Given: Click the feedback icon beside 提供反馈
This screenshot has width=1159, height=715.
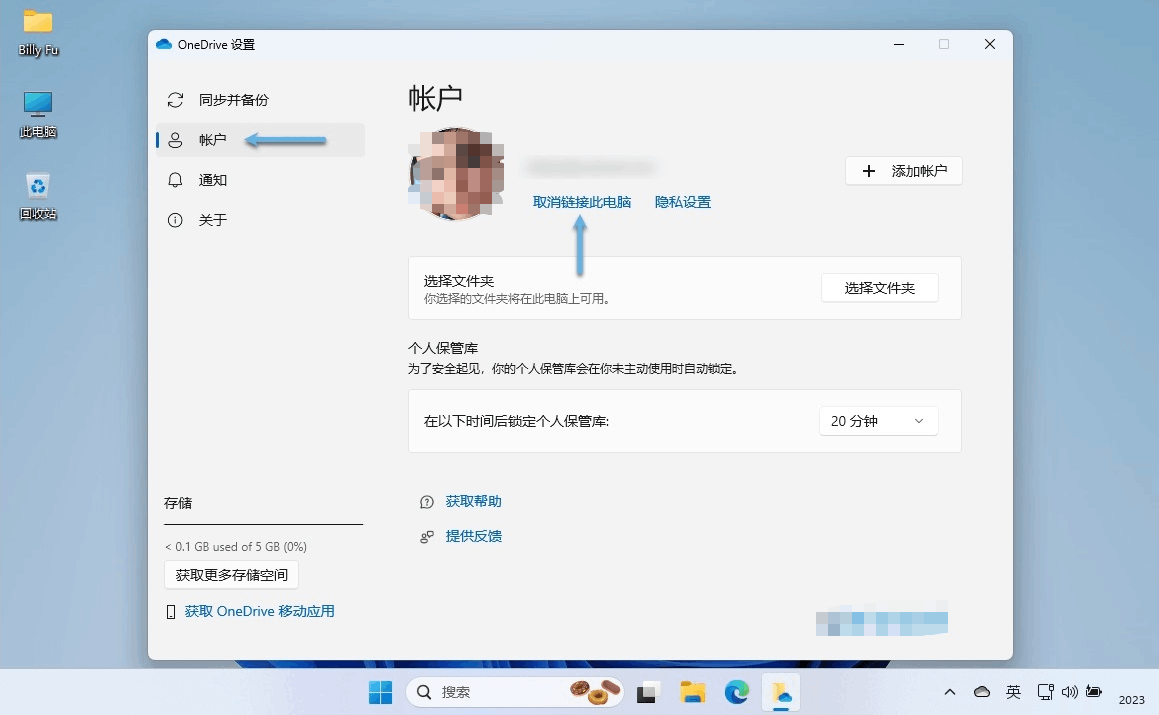Looking at the screenshot, I should pyautogui.click(x=426, y=537).
